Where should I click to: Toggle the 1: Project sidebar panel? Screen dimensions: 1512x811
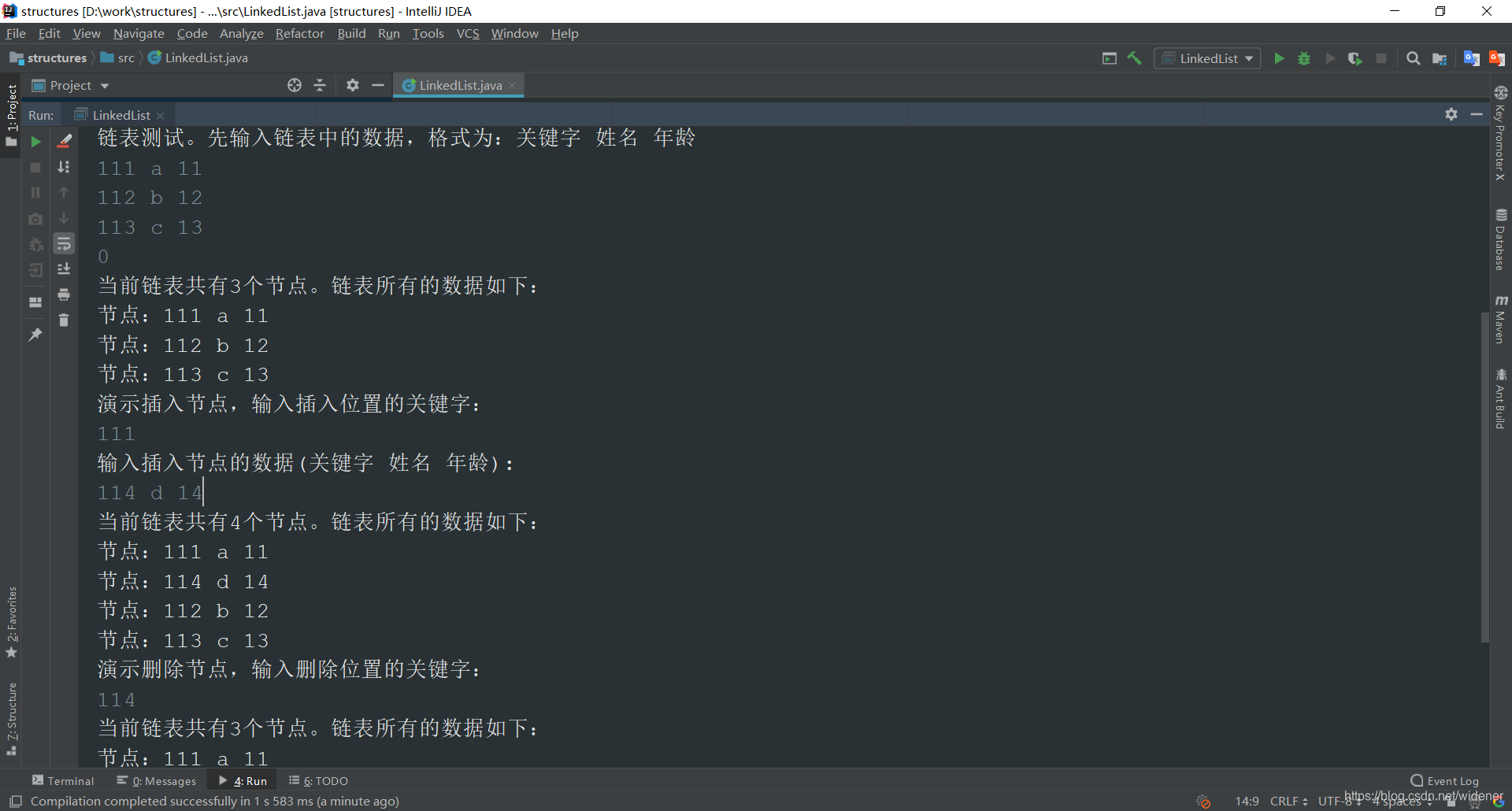(11, 116)
